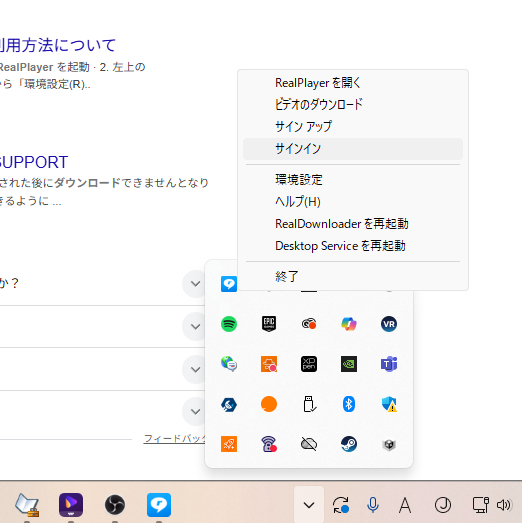The width and height of the screenshot is (522, 523).
Task: Open the Creative Cloud tray icon
Action: 309,324
